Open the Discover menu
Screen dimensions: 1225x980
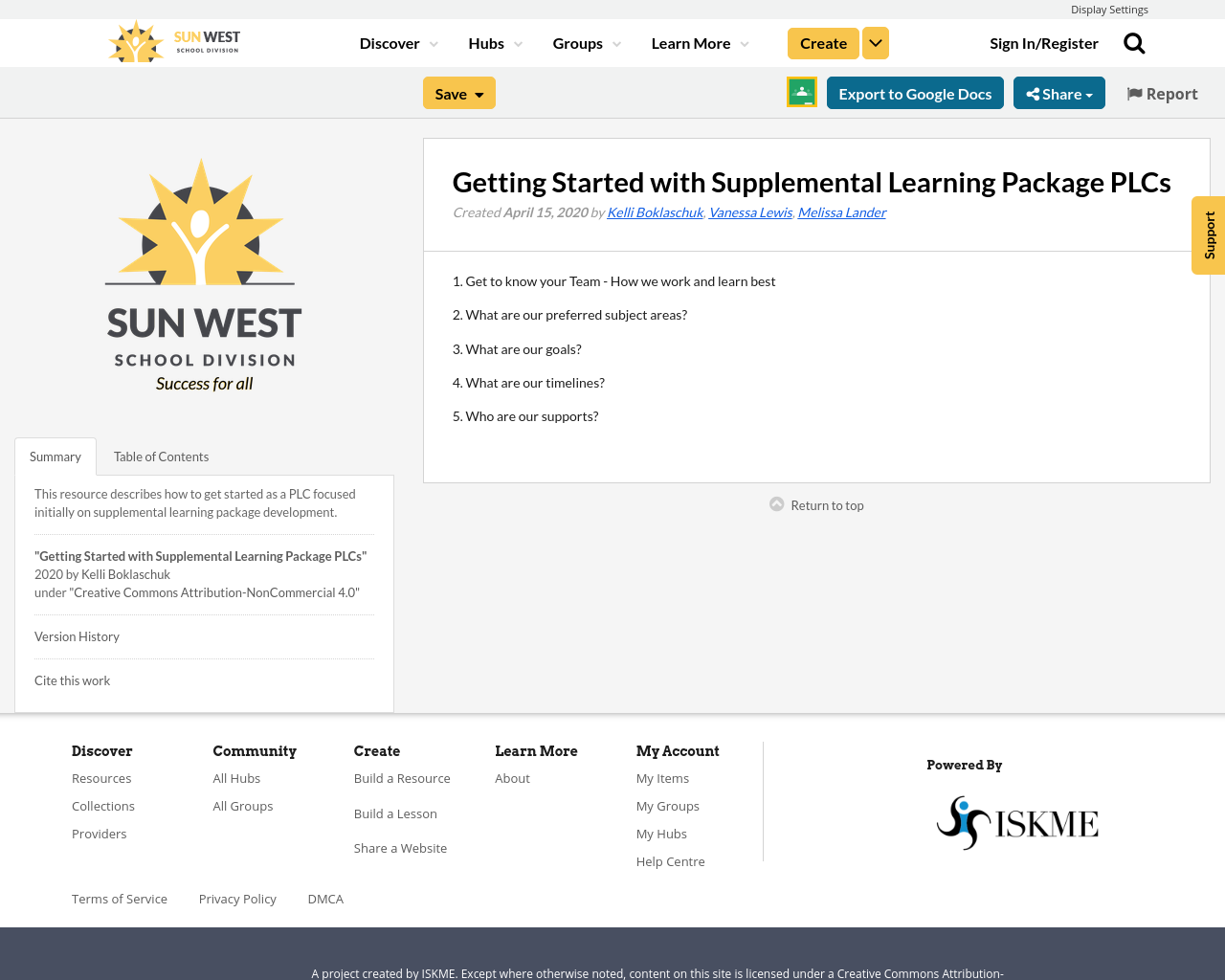tap(390, 42)
